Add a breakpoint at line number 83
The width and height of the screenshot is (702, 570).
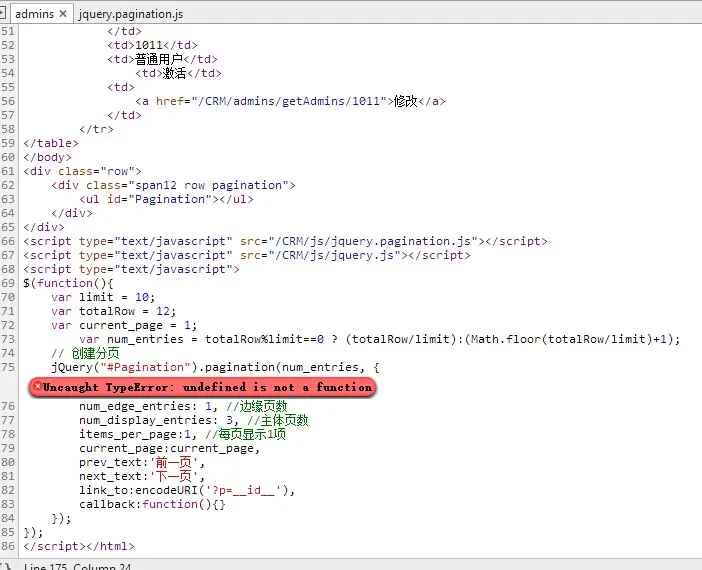pyautogui.click(x=8, y=504)
